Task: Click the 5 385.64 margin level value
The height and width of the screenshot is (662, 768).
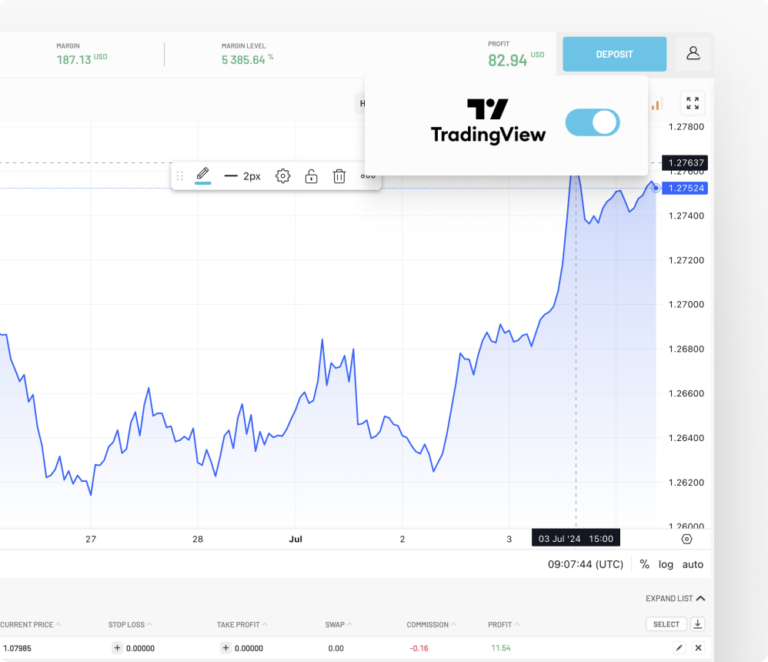Action: 247,60
